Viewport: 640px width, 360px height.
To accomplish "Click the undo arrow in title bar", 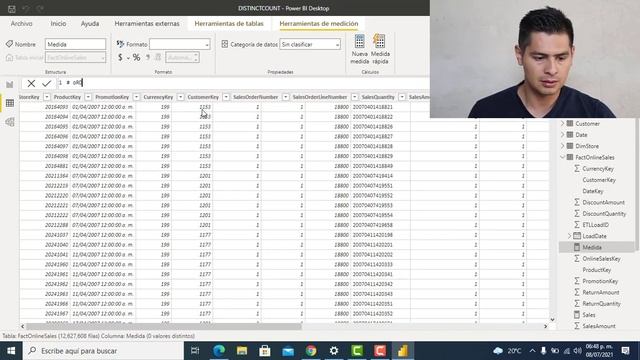I will coord(26,9).
